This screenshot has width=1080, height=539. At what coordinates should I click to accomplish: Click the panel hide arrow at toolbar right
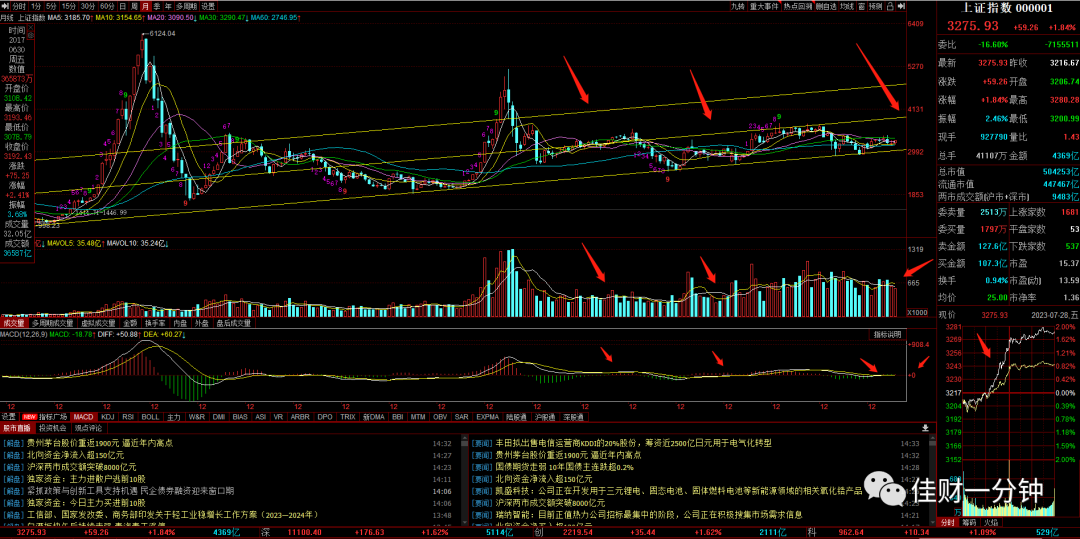[901, 6]
